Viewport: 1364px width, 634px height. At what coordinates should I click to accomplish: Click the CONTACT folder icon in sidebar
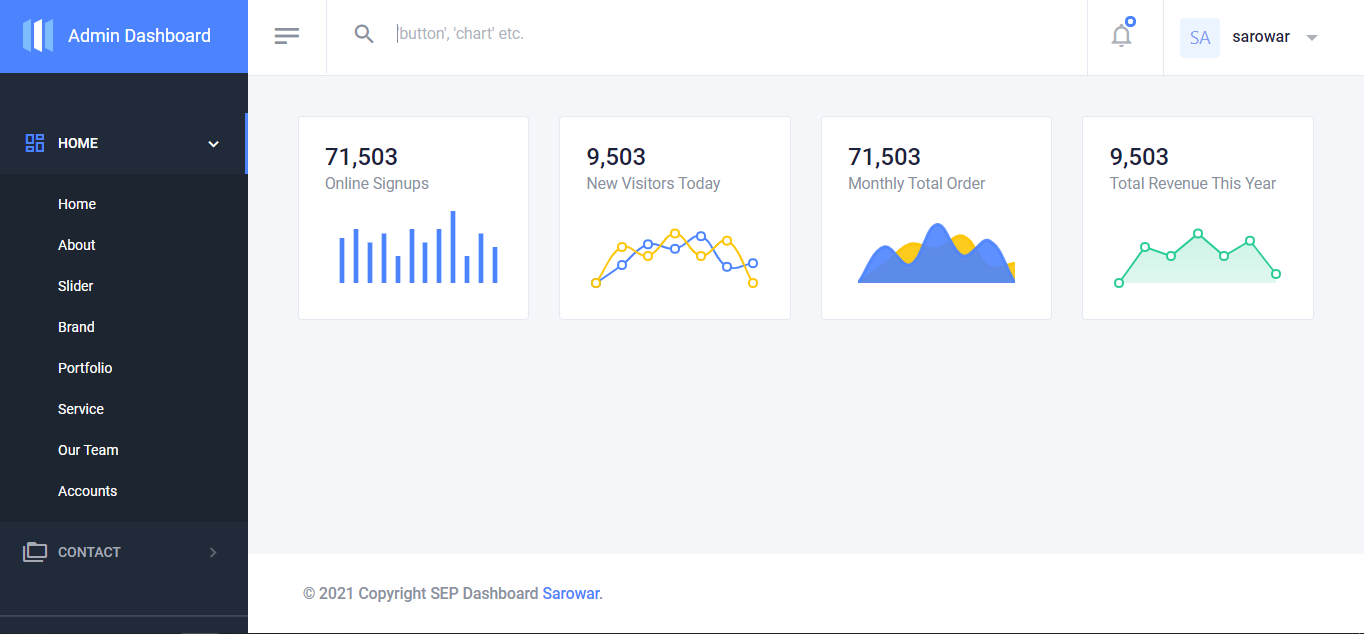[x=35, y=552]
